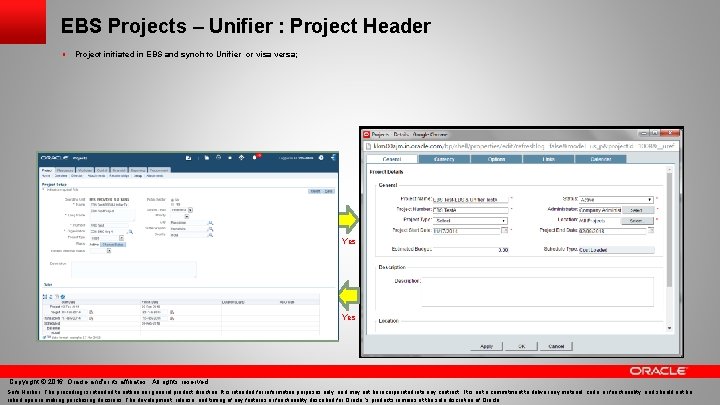Click the Chrome address bar URL
The height and width of the screenshot is (405, 720).
point(523,146)
